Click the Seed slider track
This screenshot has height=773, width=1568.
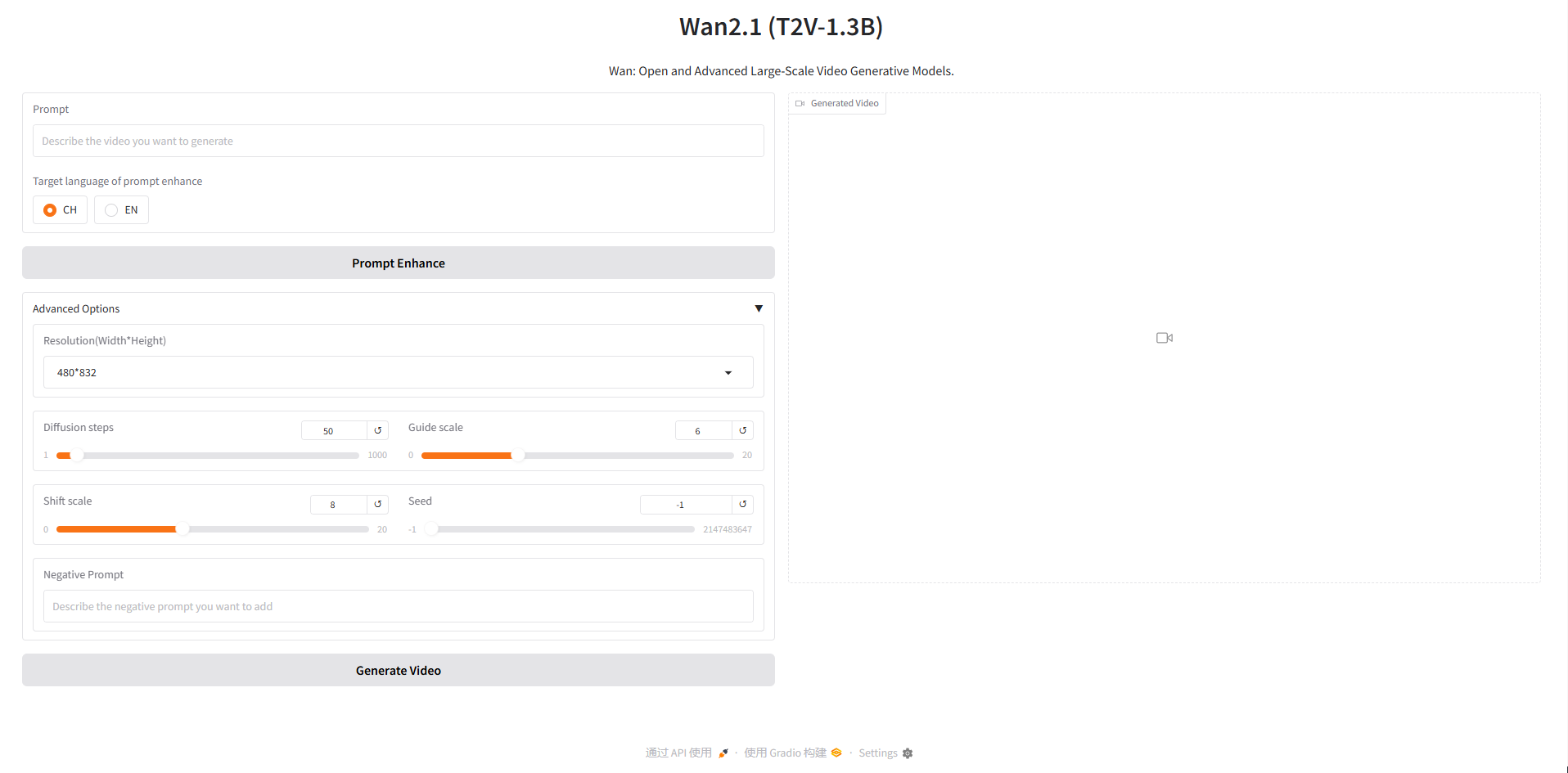point(559,529)
